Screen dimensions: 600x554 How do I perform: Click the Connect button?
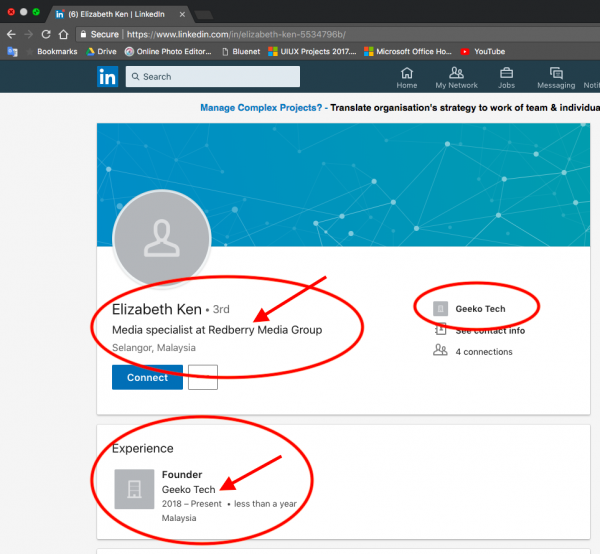pyautogui.click(x=147, y=378)
